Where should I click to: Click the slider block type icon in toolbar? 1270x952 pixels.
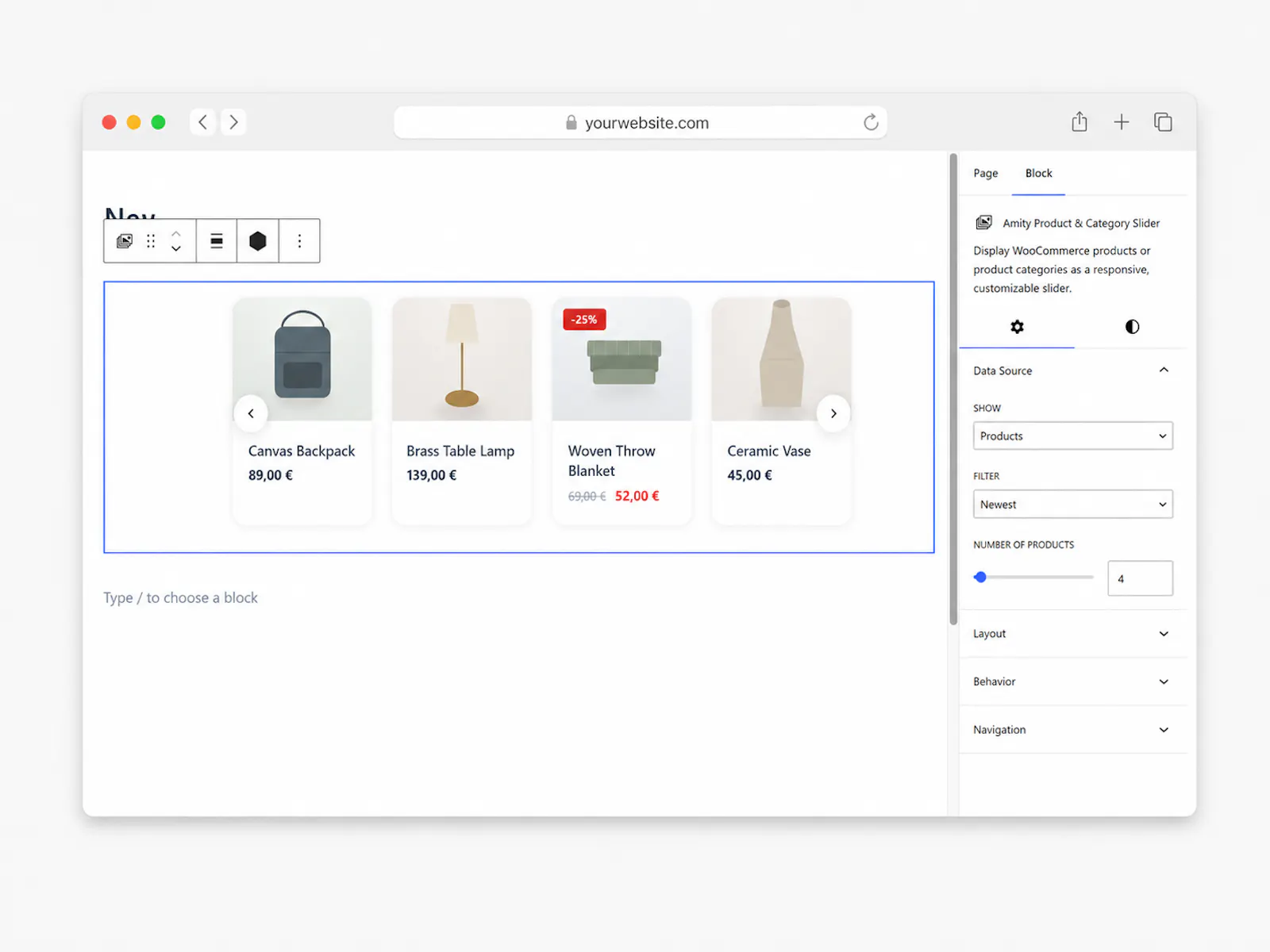click(x=125, y=241)
